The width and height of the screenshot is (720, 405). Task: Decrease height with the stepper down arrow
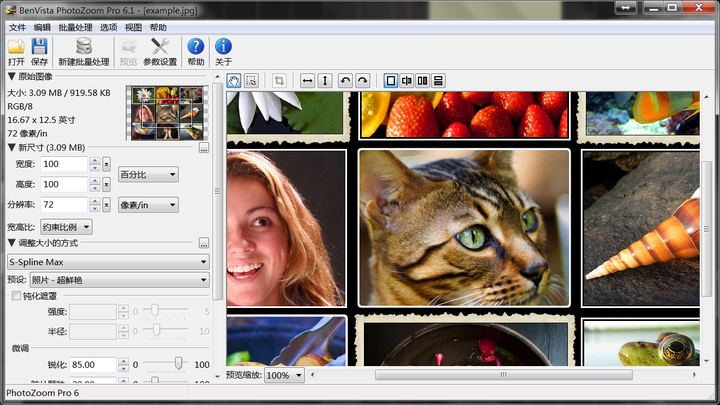pyautogui.click(x=95, y=188)
